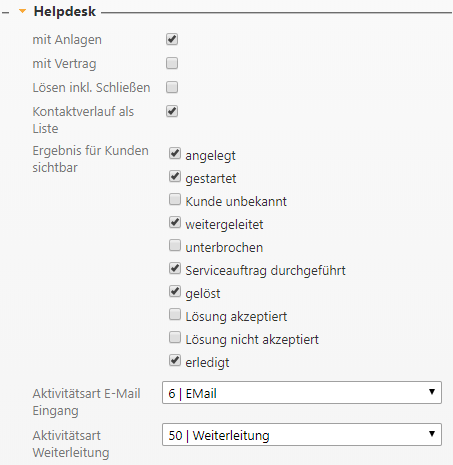Uncheck the 'angelegt' result option
Viewport: 453px width, 465px height.
pos(175,154)
